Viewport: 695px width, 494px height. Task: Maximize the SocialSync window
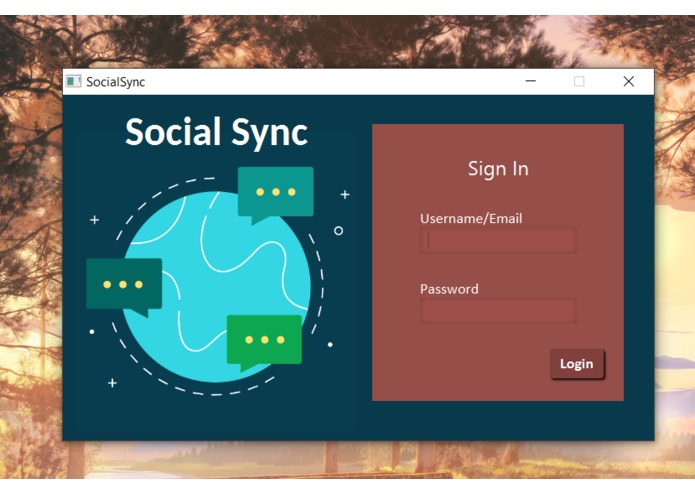pos(579,81)
